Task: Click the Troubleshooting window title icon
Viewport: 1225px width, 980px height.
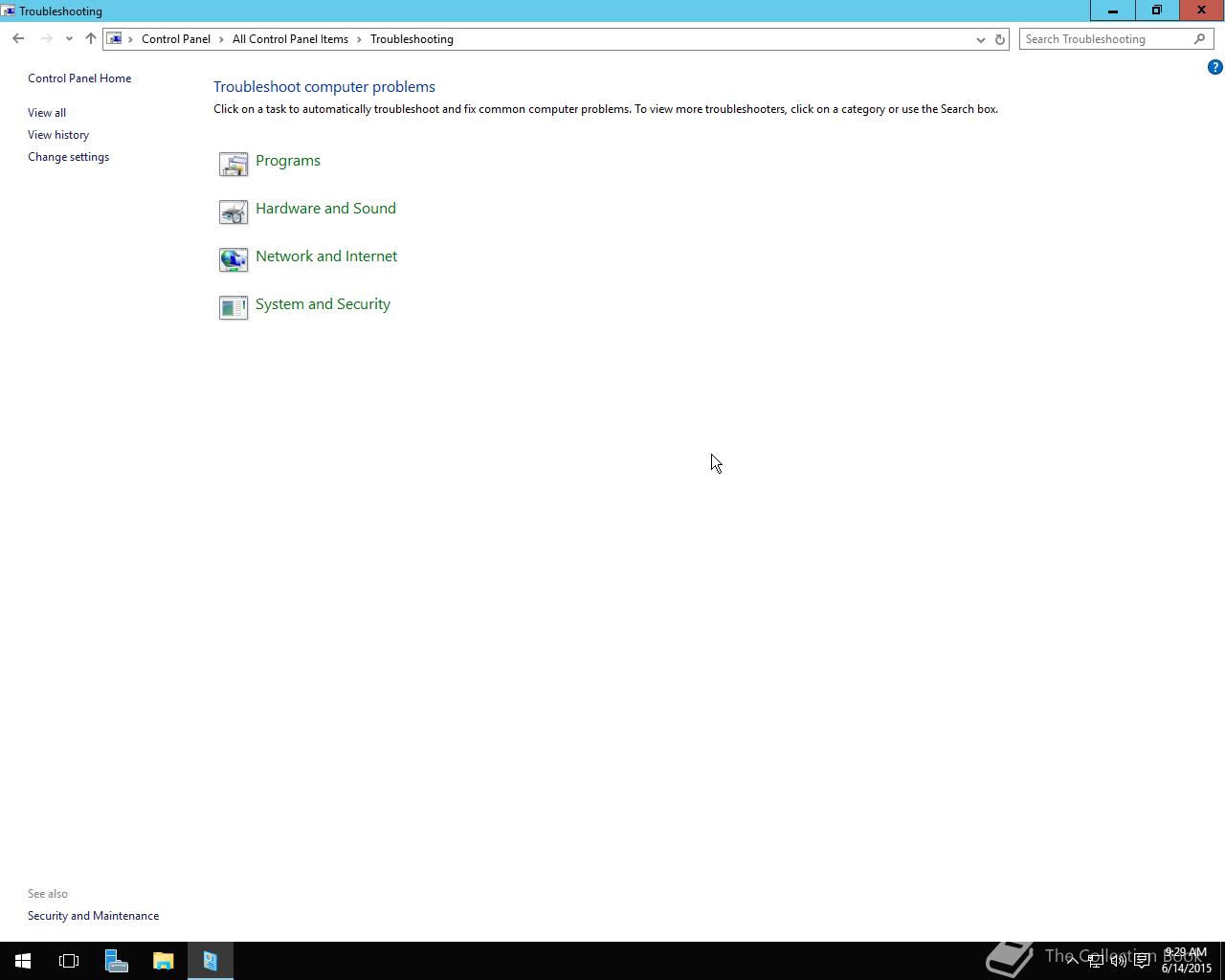Action: [x=8, y=11]
